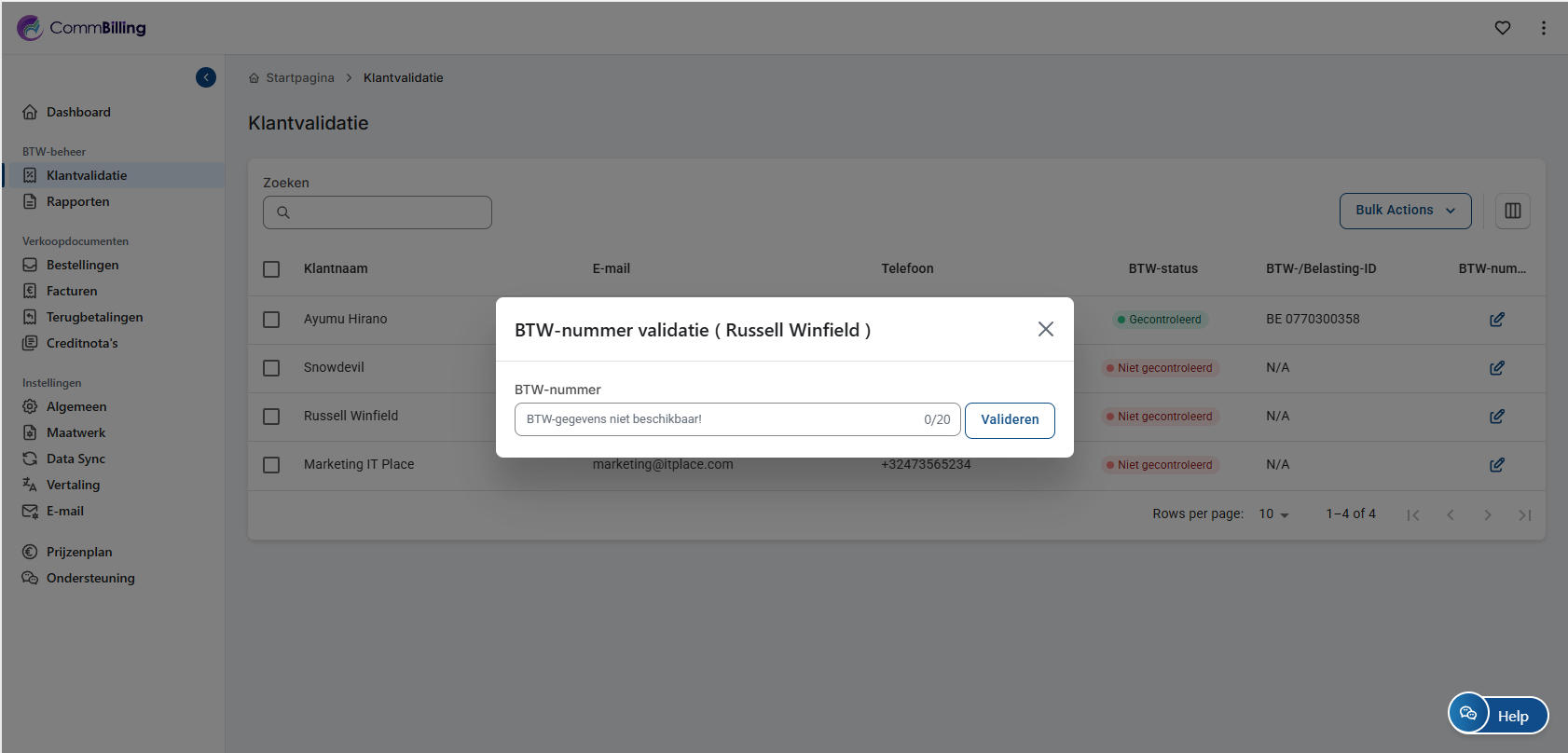Click the edit icon for Snowdevil row

[1496, 368]
